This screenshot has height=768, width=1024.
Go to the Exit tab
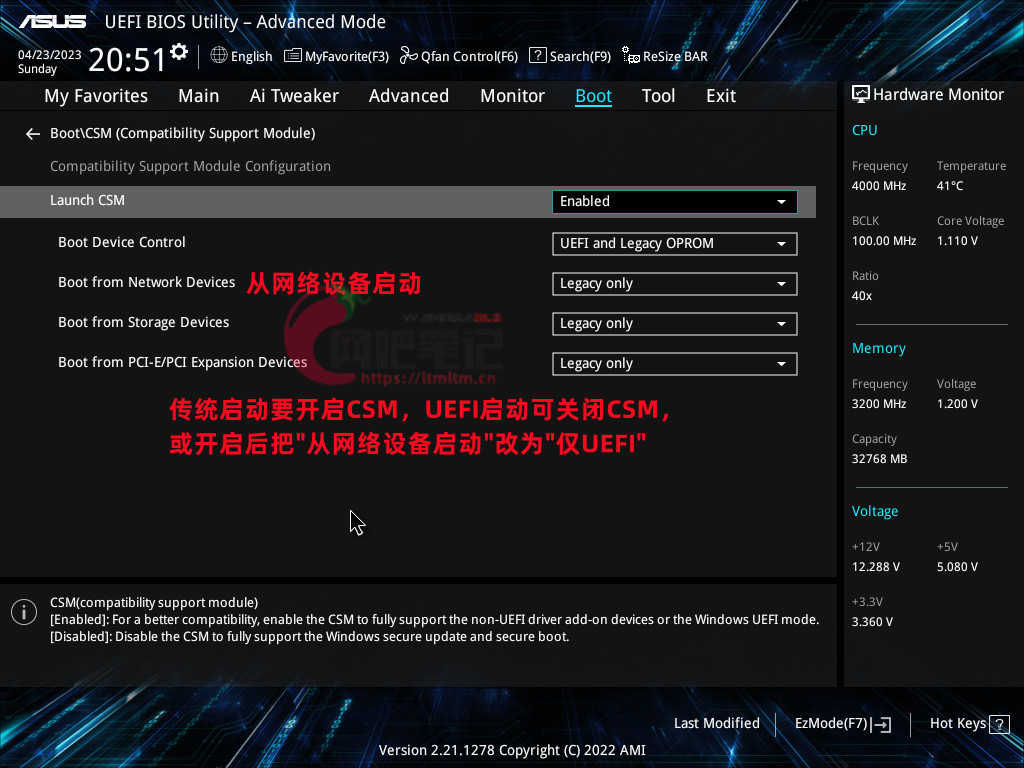721,96
